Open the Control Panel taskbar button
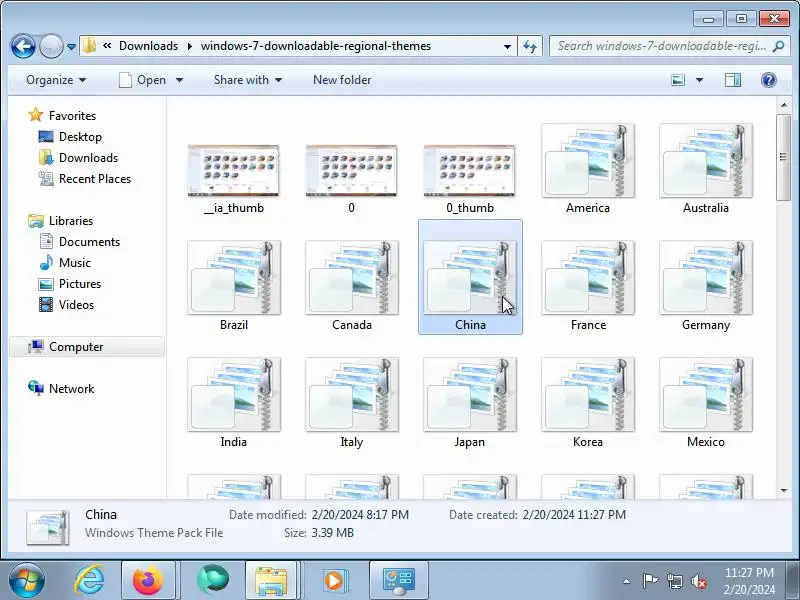This screenshot has width=800, height=600. [x=398, y=581]
